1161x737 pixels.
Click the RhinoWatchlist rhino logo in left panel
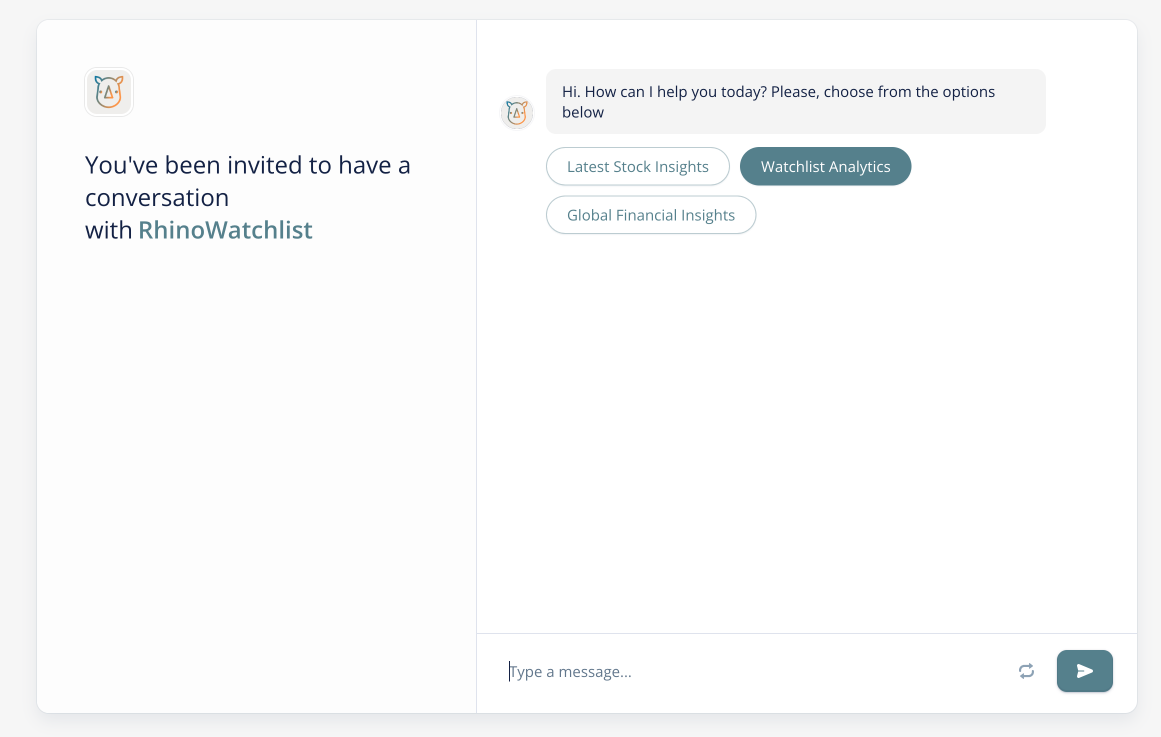point(109,92)
